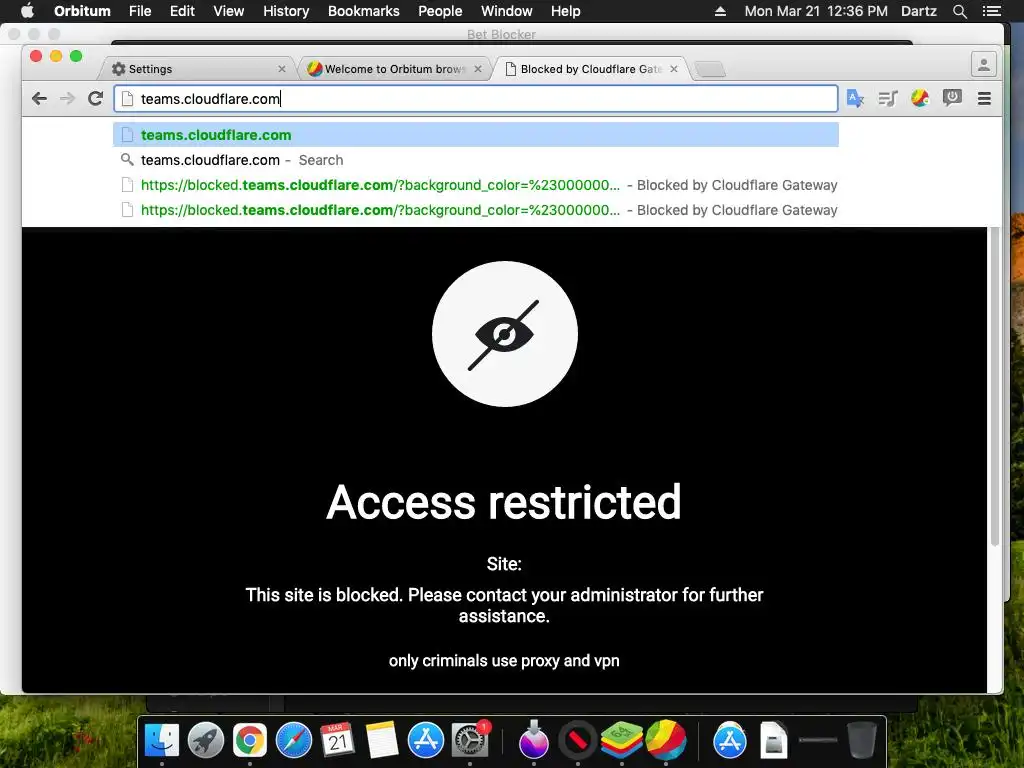Click the page vertical scrollbar
The width and height of the screenshot is (1024, 768).
pyautogui.click(x=995, y=387)
